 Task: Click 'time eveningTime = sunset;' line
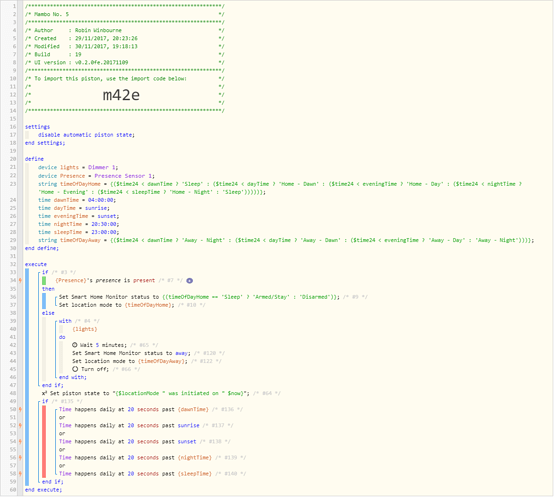79,217
